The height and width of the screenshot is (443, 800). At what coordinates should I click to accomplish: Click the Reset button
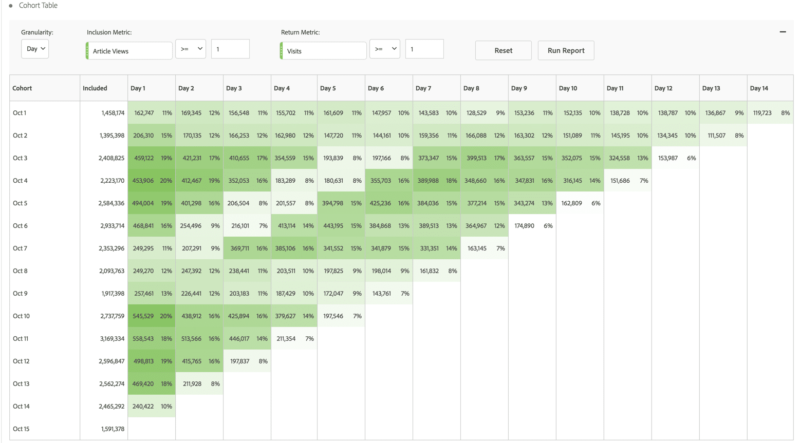click(503, 51)
